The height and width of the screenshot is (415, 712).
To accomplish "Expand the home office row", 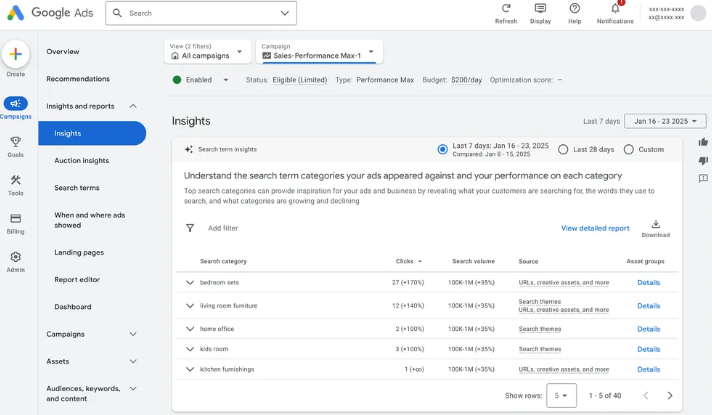I will coord(190,329).
